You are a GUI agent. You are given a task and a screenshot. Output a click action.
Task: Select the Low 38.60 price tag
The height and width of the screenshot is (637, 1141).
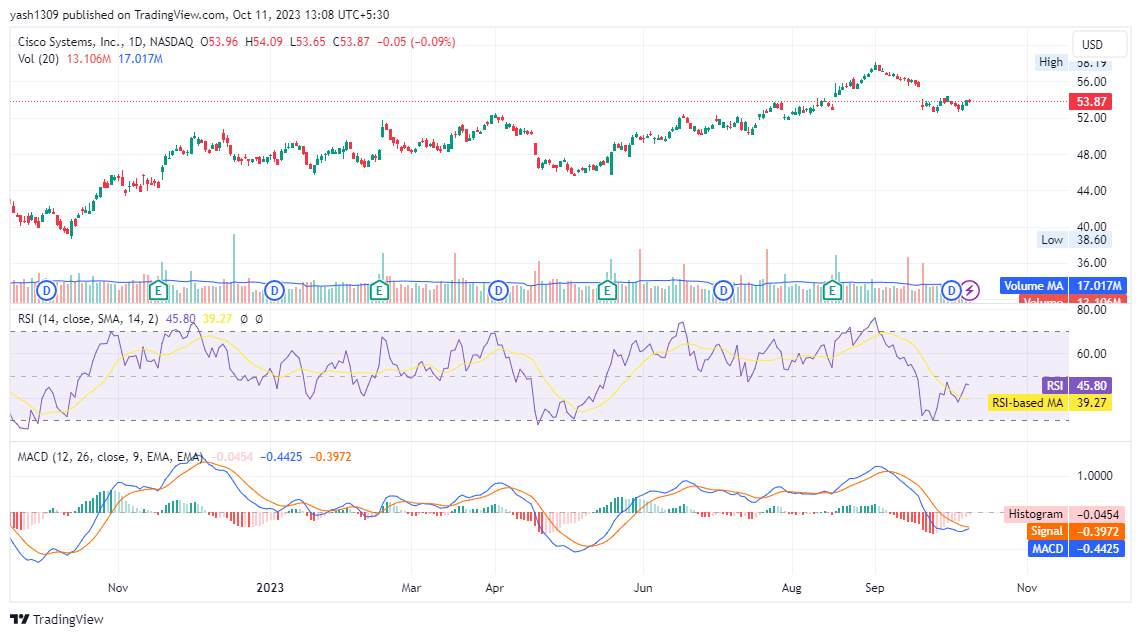1074,240
